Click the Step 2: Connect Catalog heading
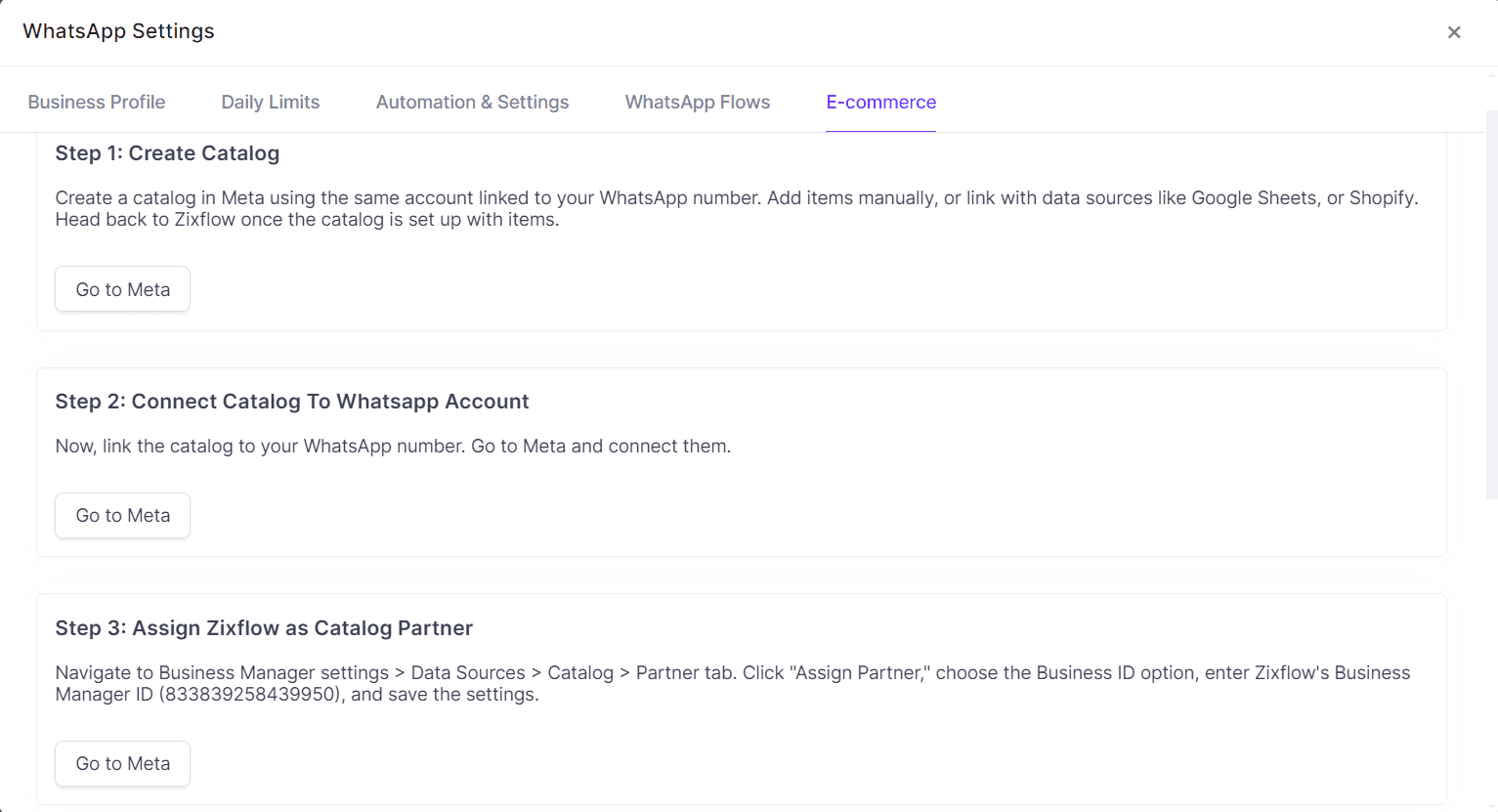1498x812 pixels. pos(291,402)
